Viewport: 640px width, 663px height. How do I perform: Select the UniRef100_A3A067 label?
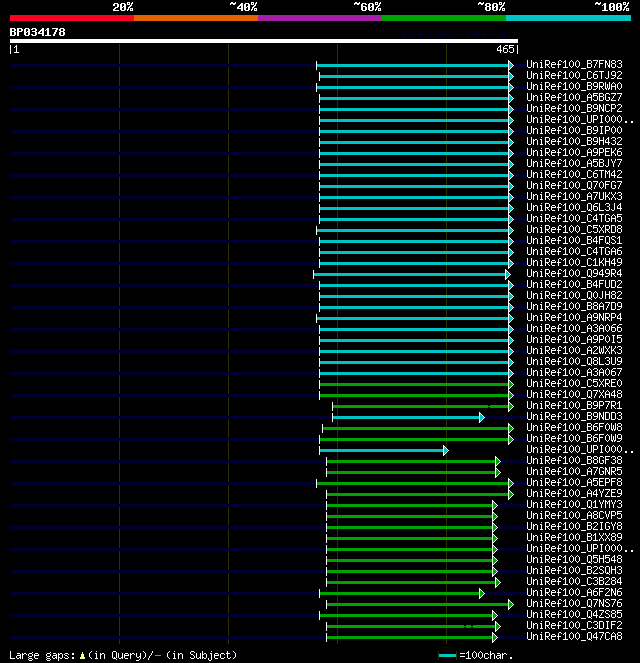(574, 372)
